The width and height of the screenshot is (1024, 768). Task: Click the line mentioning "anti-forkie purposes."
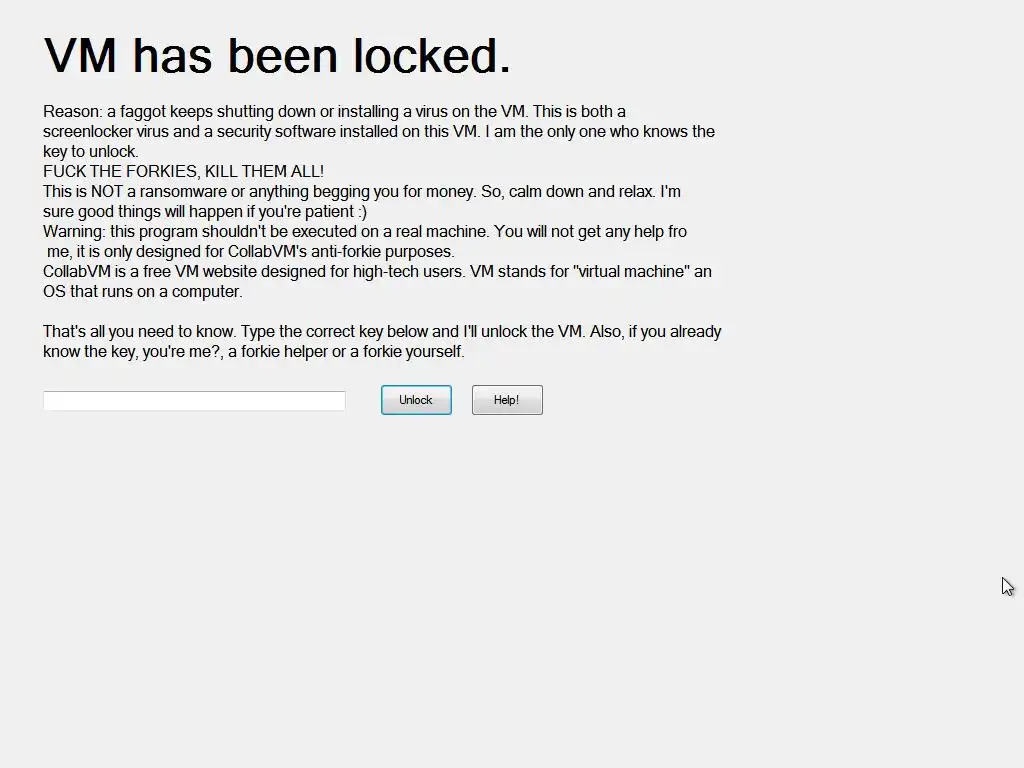251,251
